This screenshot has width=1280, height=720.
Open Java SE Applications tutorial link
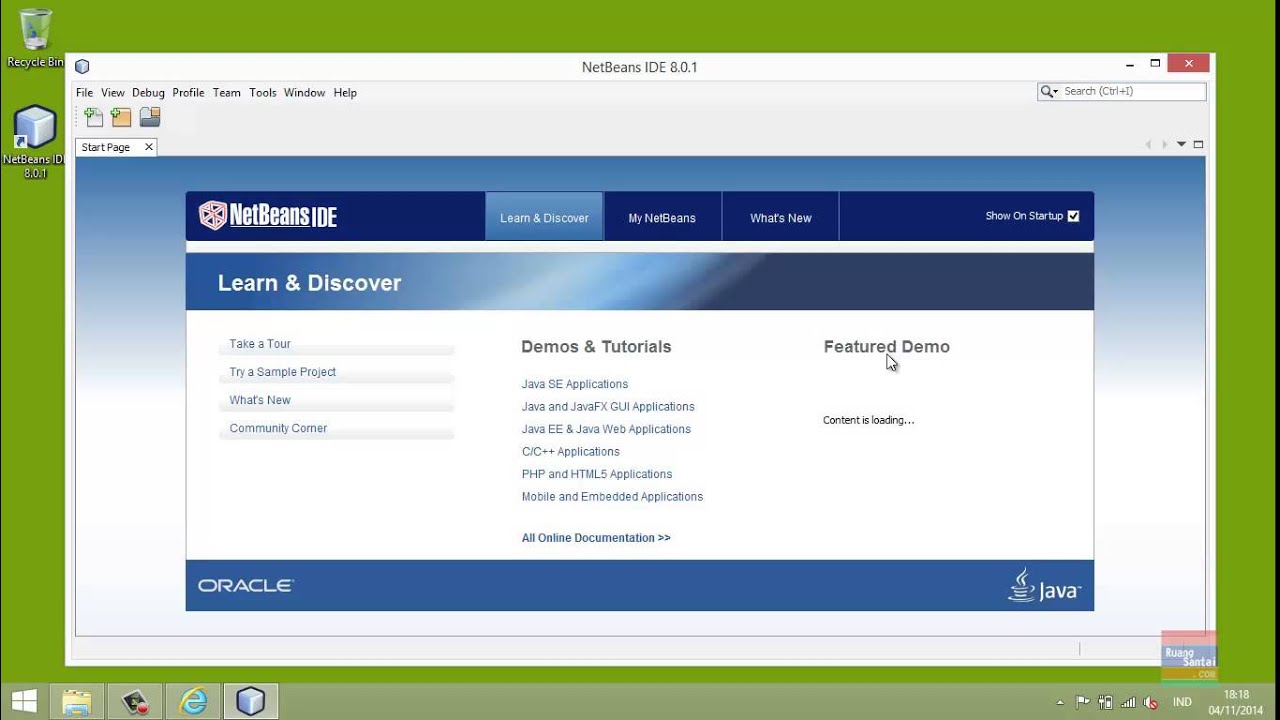[575, 384]
